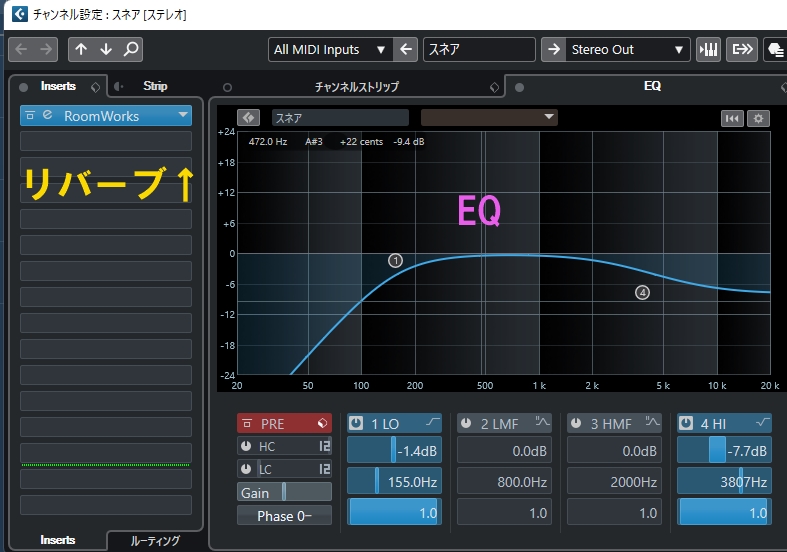The width and height of the screenshot is (787, 552).
Task: Click the channel strip preset diamond icon
Action: pyautogui.click(x=494, y=87)
